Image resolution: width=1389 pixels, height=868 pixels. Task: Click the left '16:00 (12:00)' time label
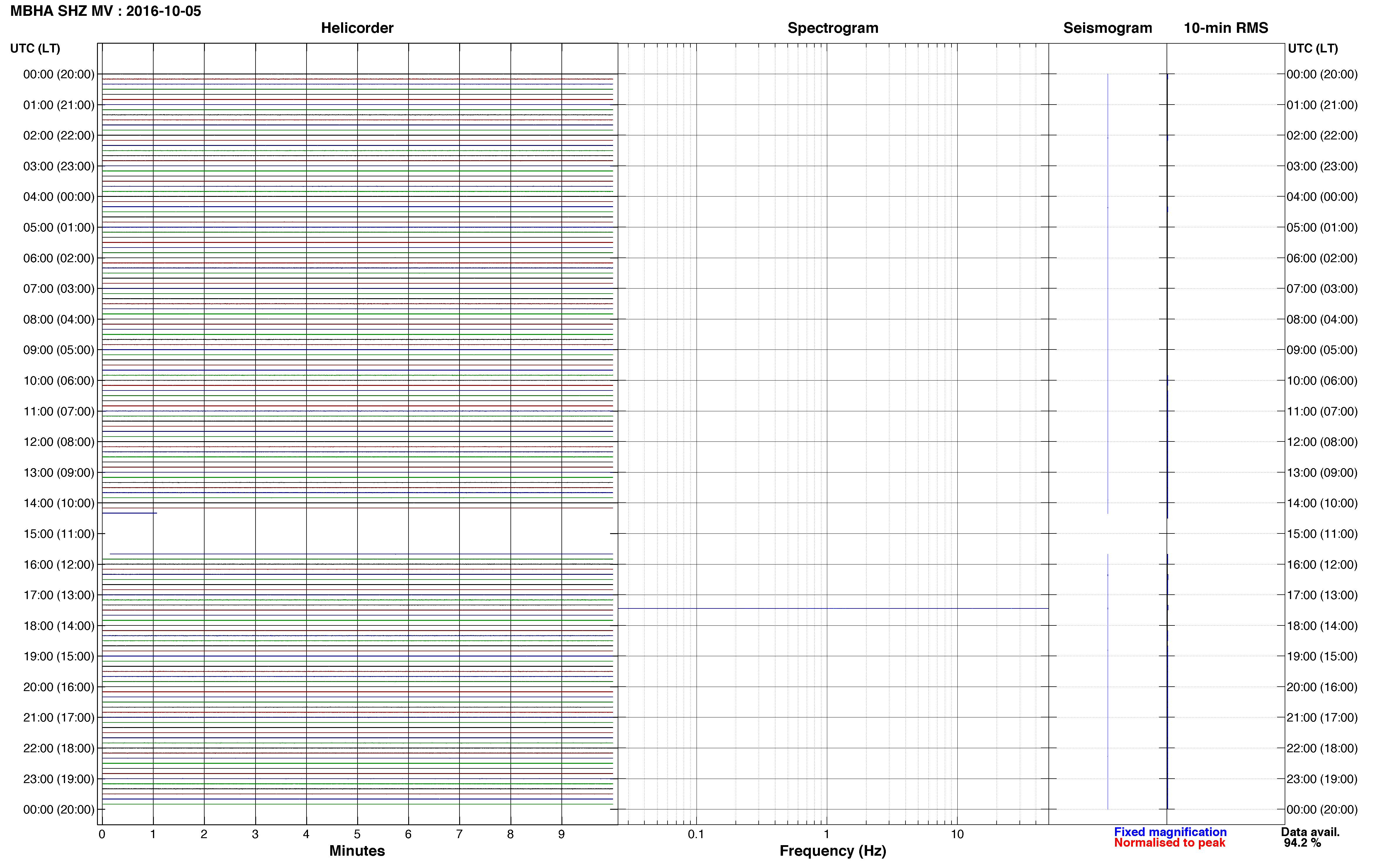pos(59,564)
